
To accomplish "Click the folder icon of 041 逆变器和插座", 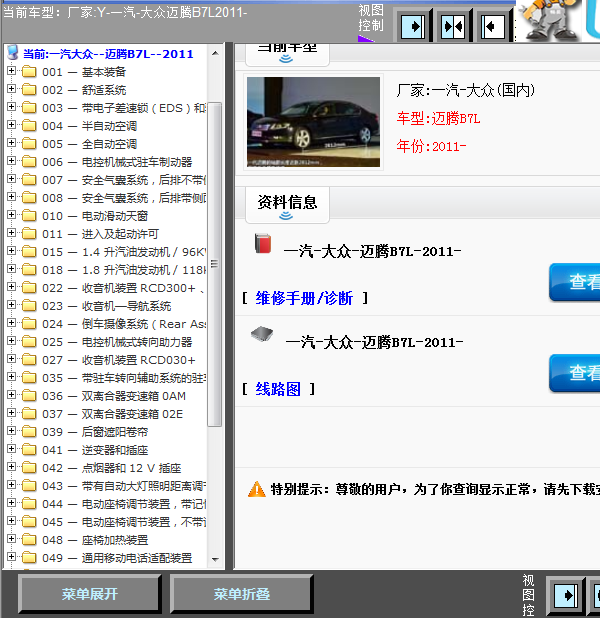I will click(29, 450).
